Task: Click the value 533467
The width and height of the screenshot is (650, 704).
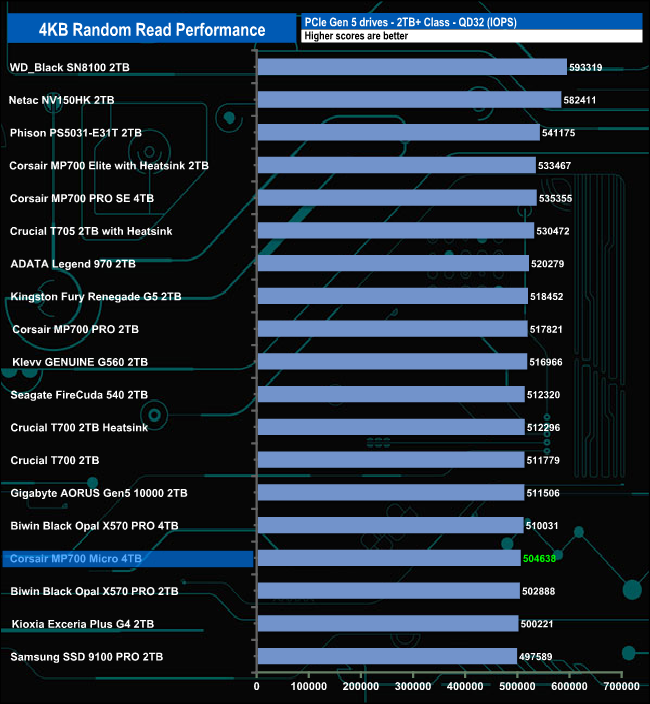Action: click(x=554, y=166)
